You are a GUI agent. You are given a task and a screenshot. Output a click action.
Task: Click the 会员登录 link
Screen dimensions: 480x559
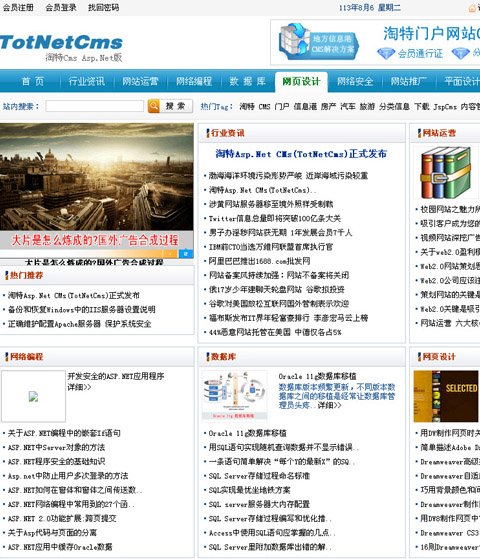coord(61,7)
